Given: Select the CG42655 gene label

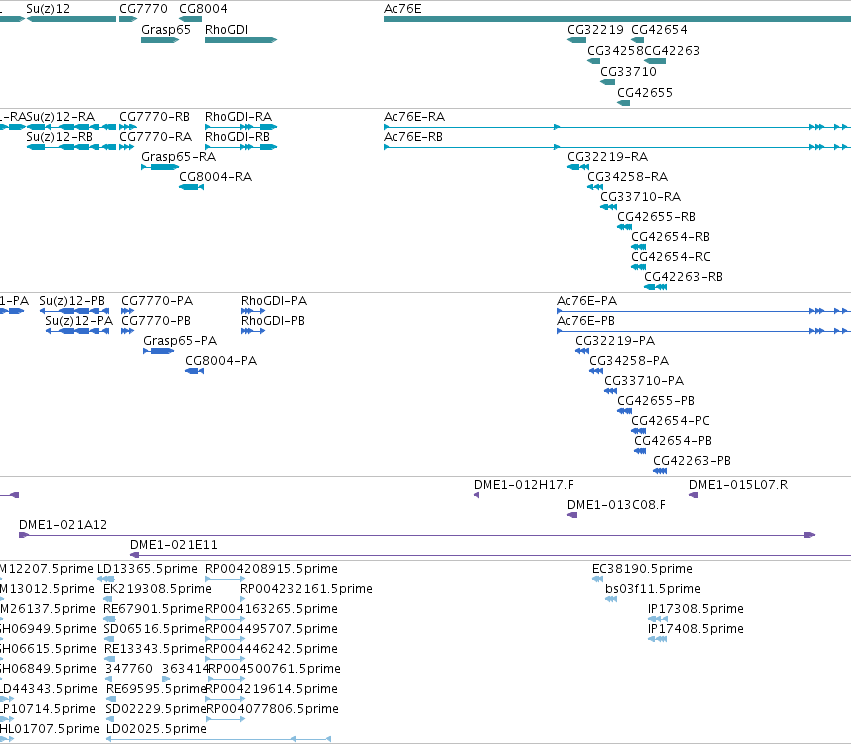Looking at the screenshot, I should tap(645, 93).
